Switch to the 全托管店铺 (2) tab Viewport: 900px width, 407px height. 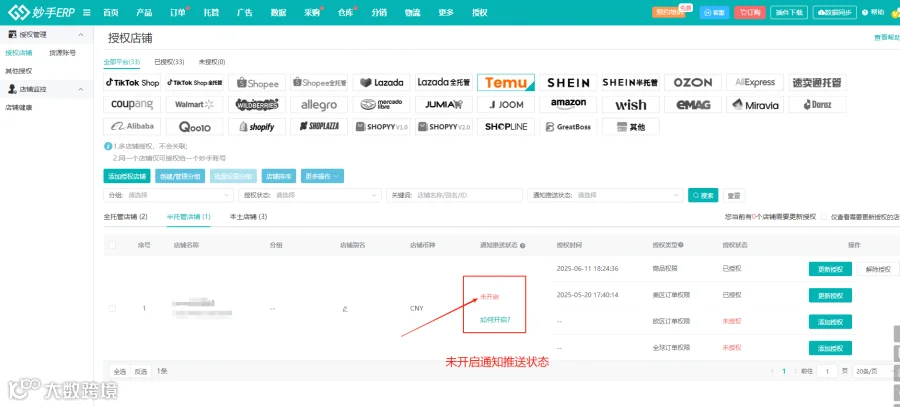coord(126,217)
